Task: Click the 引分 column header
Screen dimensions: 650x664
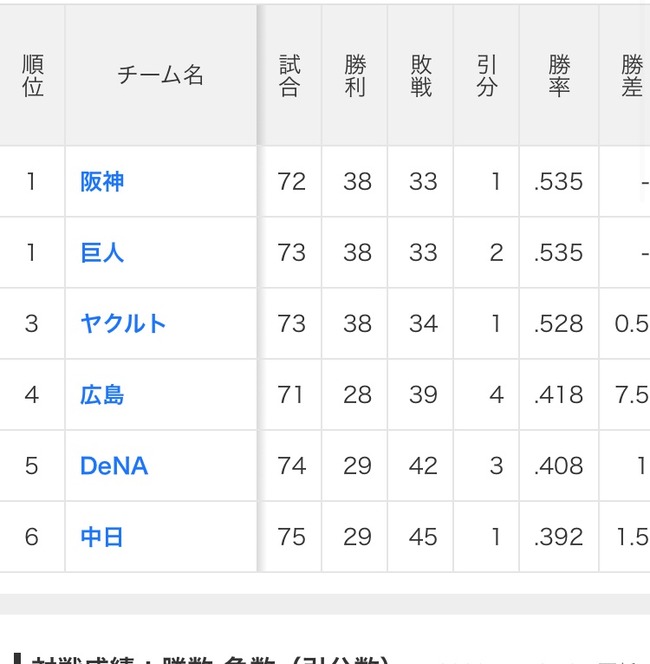Action: [487, 75]
